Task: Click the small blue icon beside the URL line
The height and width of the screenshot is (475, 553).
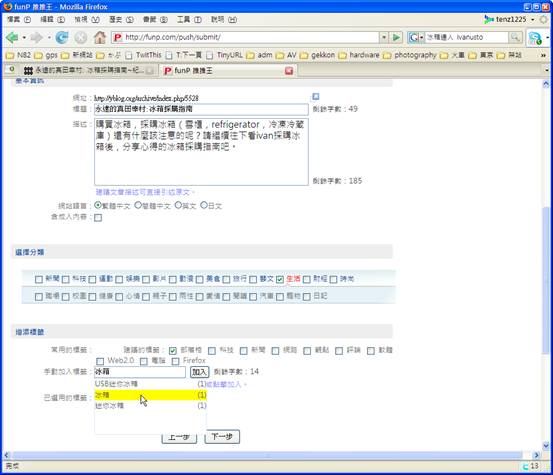Action: pos(316,97)
